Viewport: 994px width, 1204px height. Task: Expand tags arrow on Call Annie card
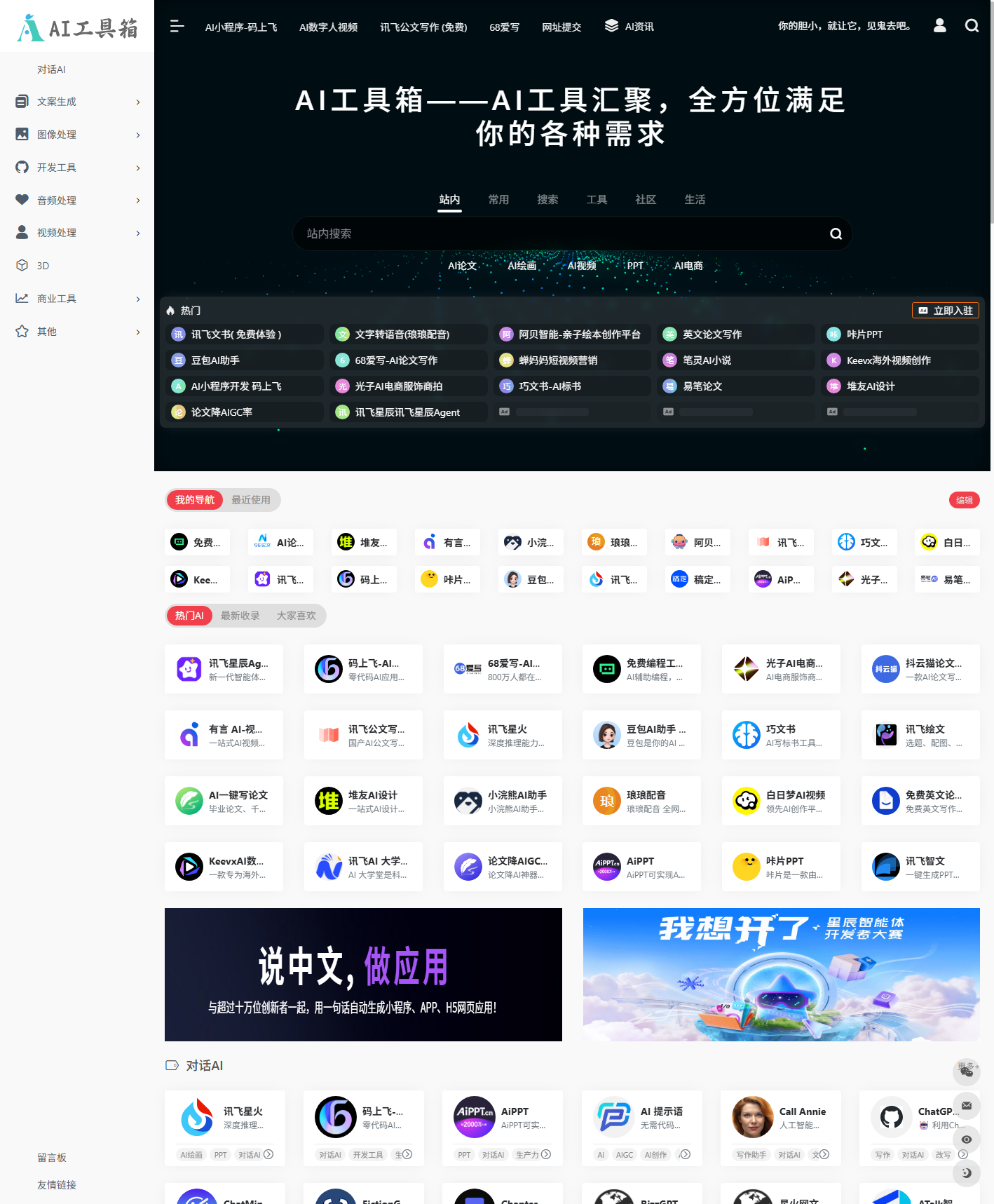(x=824, y=1154)
